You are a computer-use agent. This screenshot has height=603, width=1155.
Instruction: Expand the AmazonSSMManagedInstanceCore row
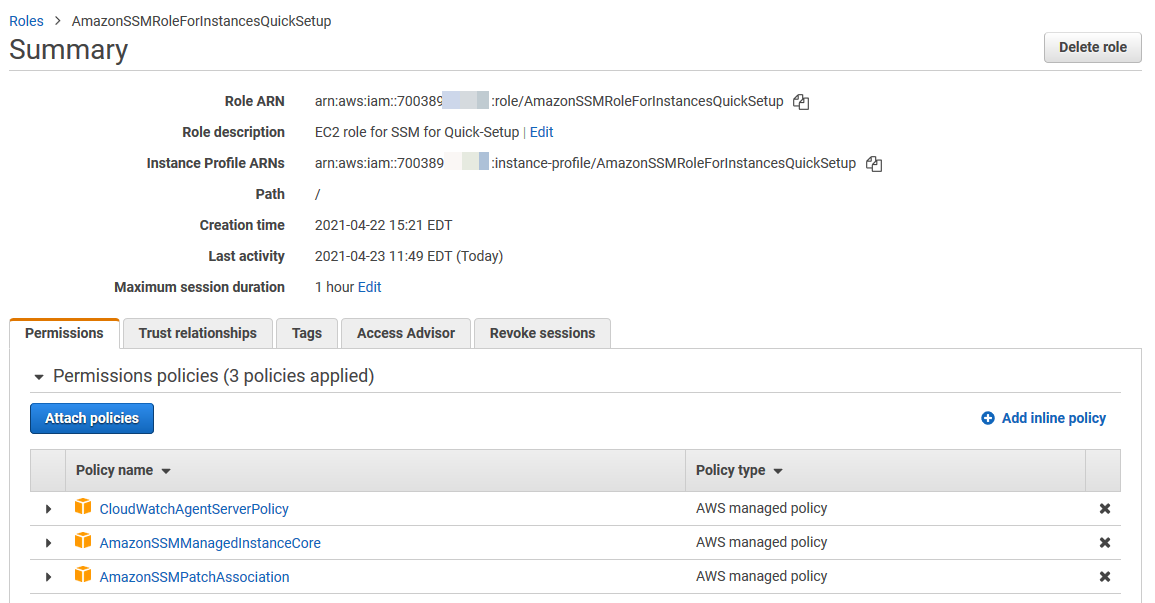pos(49,543)
